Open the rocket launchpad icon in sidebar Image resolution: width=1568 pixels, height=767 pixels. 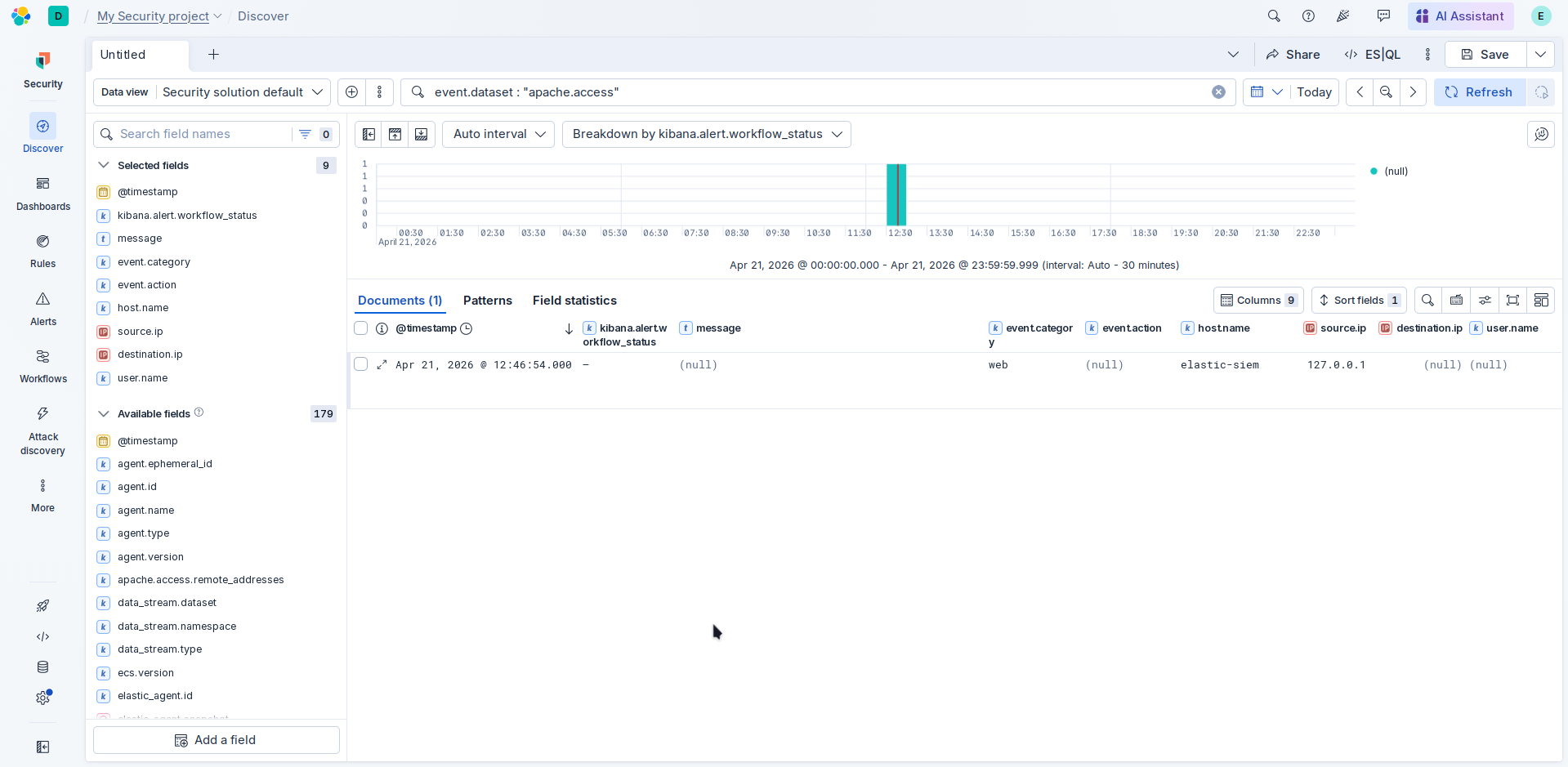42,606
